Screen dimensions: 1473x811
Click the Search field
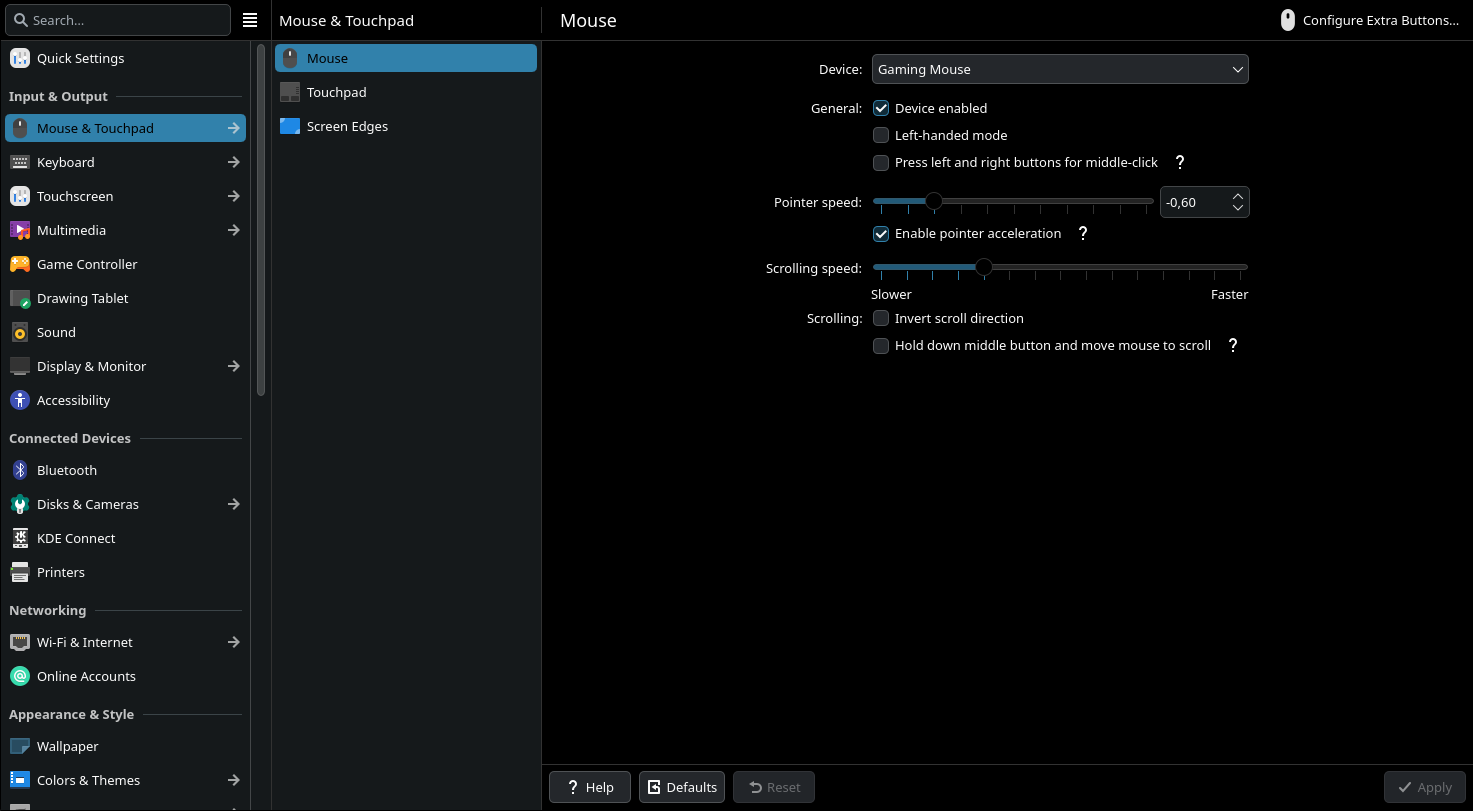click(x=118, y=20)
